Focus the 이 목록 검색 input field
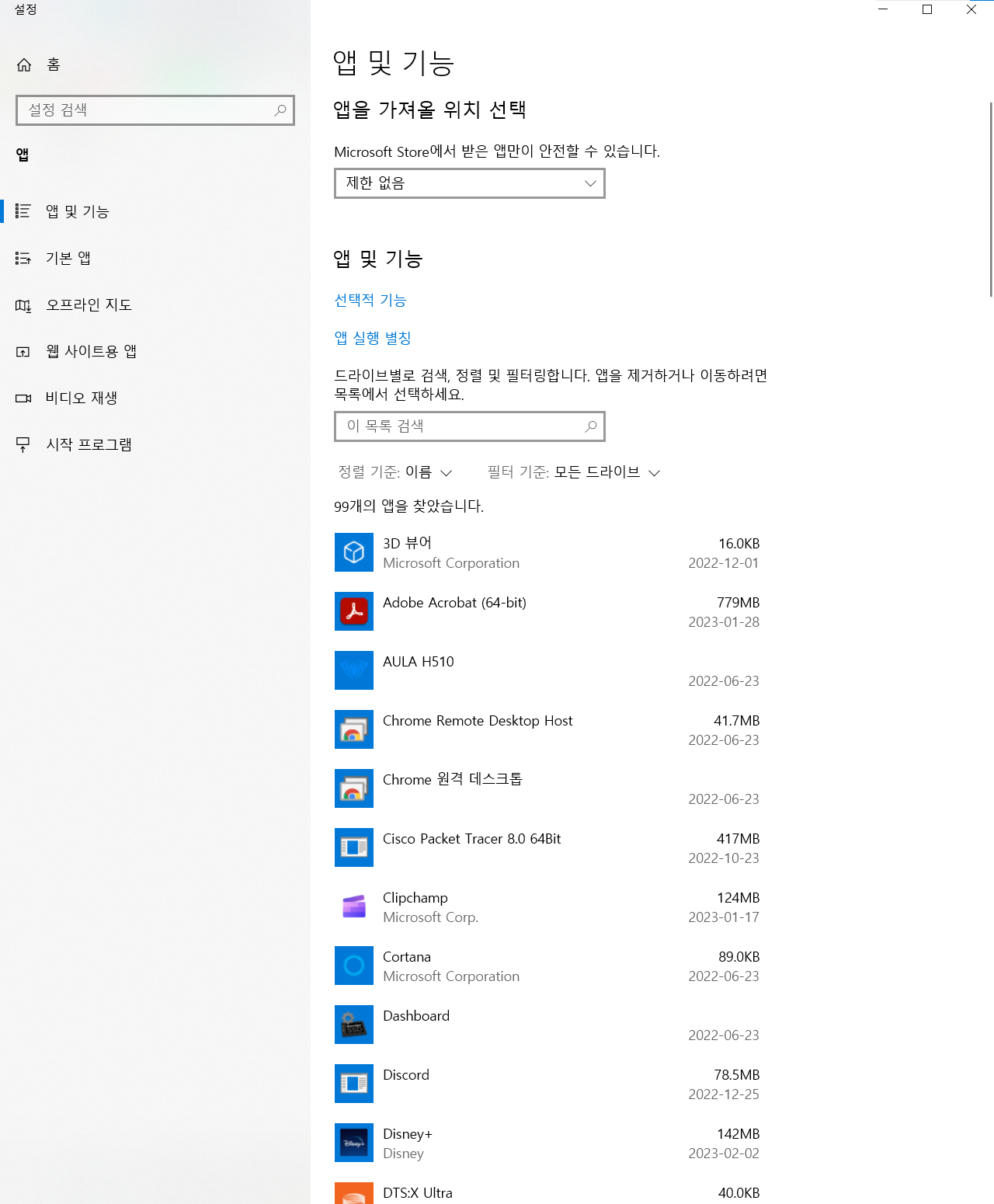The width and height of the screenshot is (994, 1204). pyautogui.click(x=470, y=426)
